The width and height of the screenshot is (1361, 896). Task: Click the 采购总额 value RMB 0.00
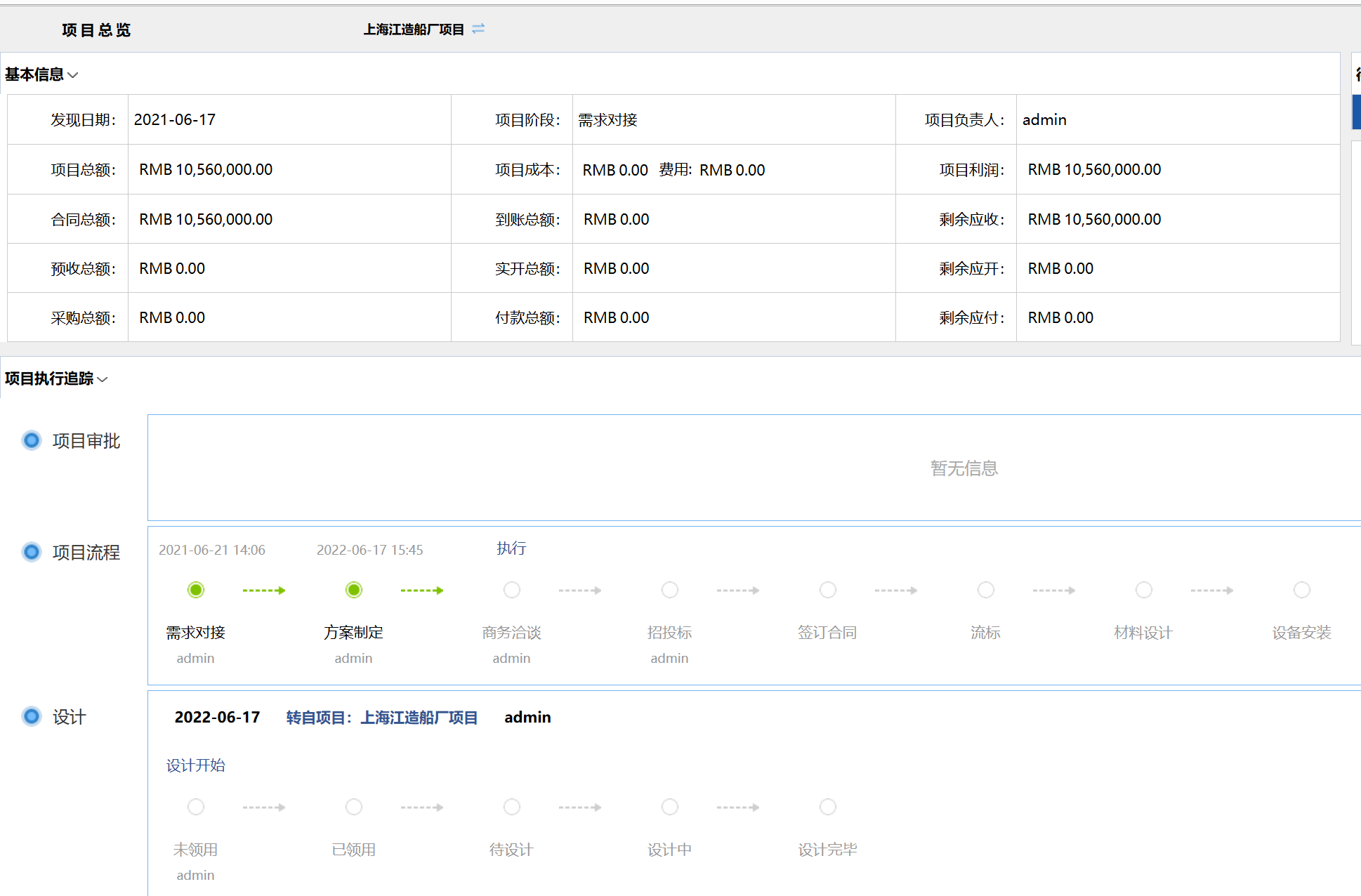point(172,318)
